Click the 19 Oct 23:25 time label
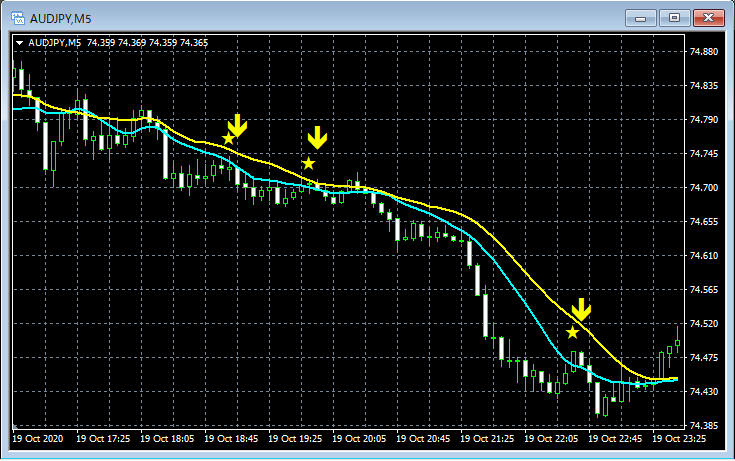 (679, 439)
